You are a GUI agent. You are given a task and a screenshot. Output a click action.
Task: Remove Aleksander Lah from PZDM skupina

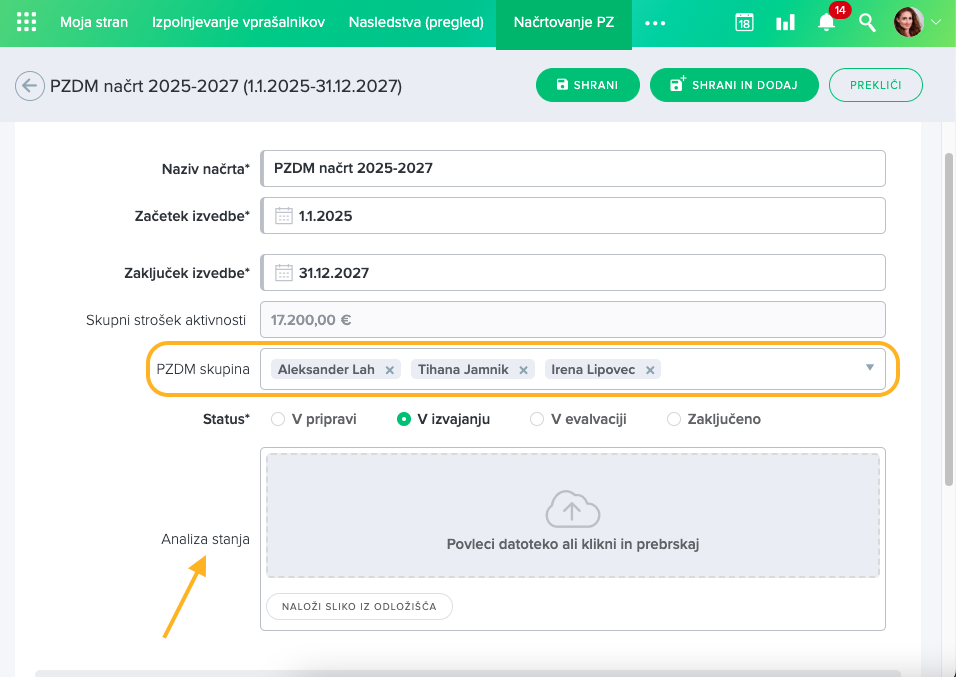point(390,370)
